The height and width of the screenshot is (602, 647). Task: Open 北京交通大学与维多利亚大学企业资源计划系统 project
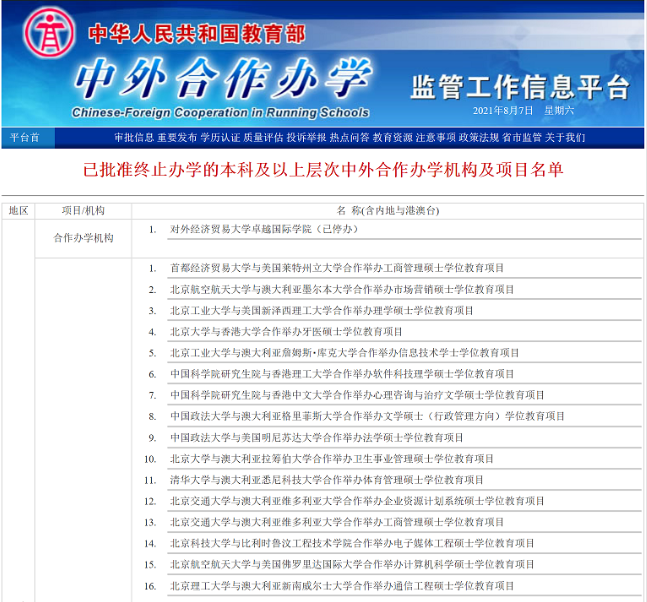pyautogui.click(x=357, y=501)
